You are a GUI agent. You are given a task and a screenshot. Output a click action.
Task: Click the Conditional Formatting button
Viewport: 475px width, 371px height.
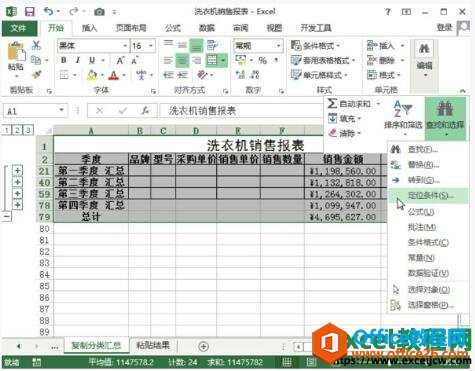point(315,45)
